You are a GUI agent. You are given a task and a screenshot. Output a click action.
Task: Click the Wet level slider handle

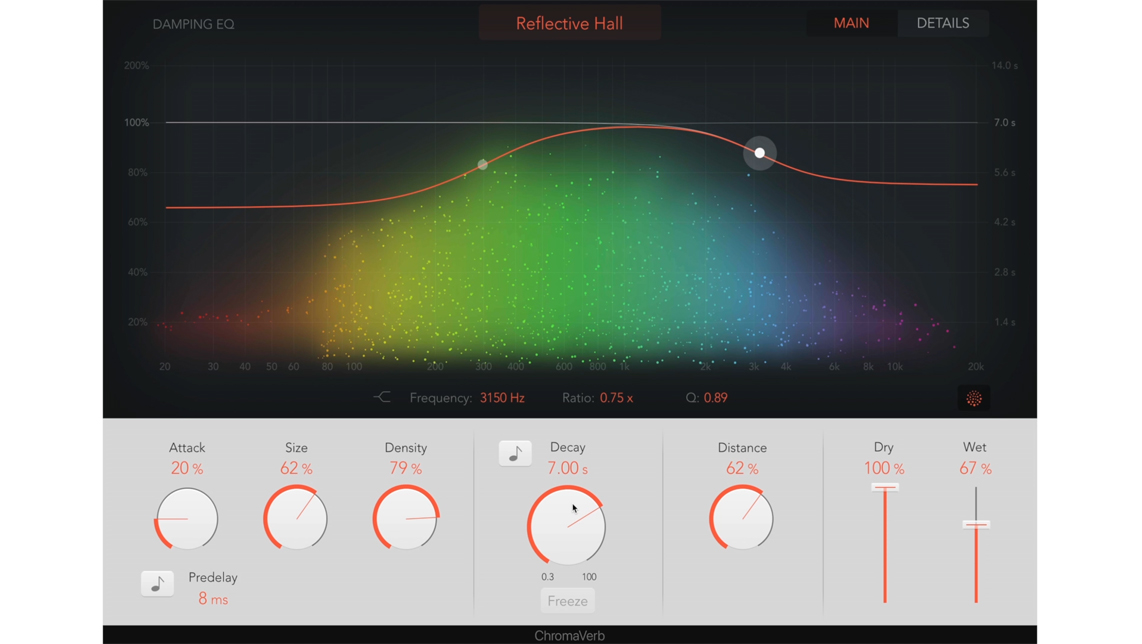[976, 524]
